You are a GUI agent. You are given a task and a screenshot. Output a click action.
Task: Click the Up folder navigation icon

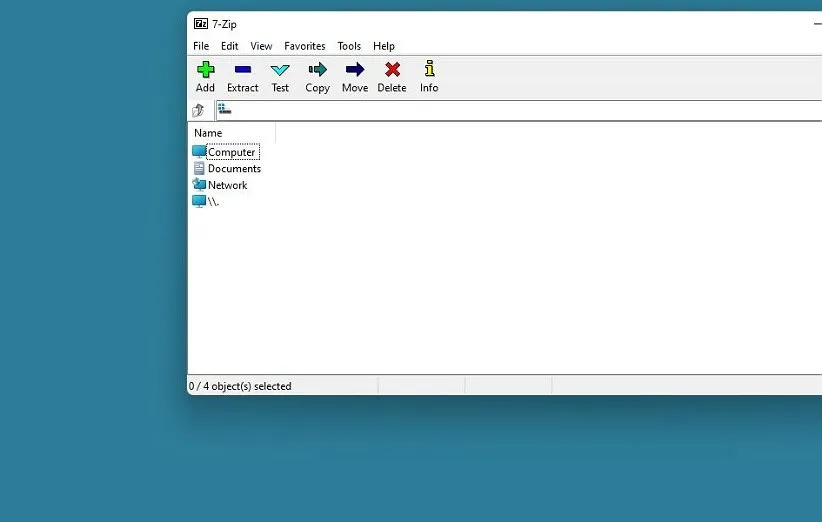[199, 110]
